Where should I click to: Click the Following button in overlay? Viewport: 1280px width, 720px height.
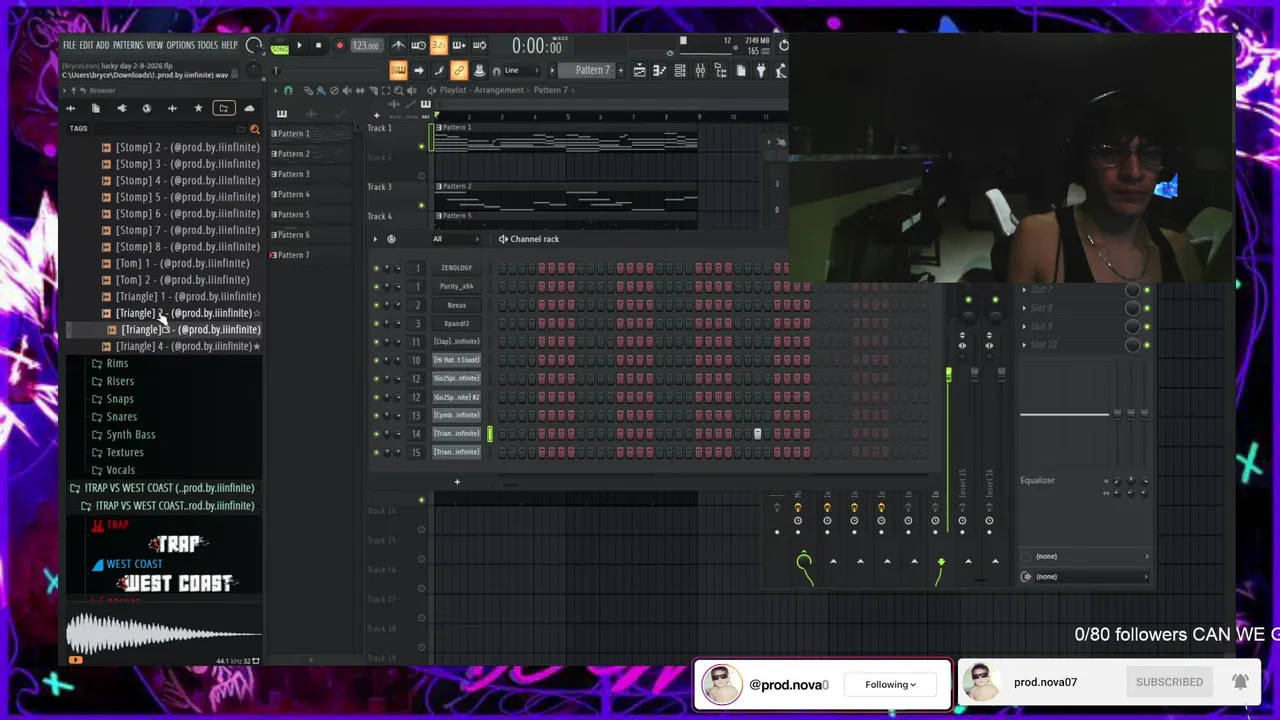[890, 685]
